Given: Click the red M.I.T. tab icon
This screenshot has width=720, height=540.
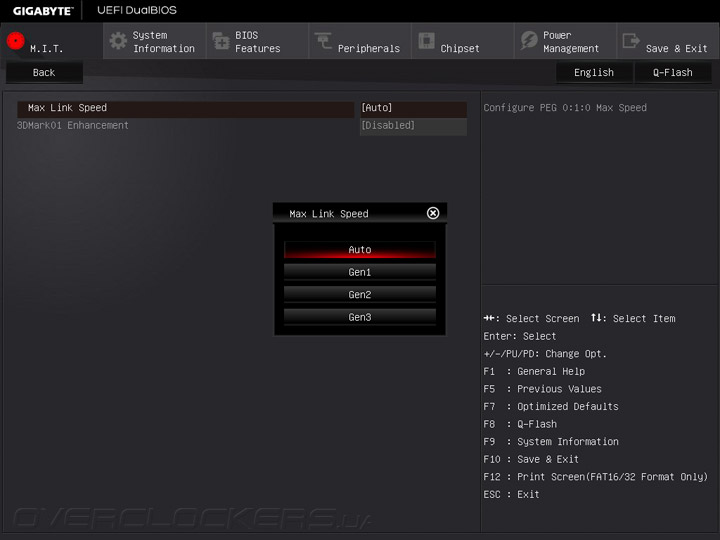Looking at the screenshot, I should [x=16, y=41].
